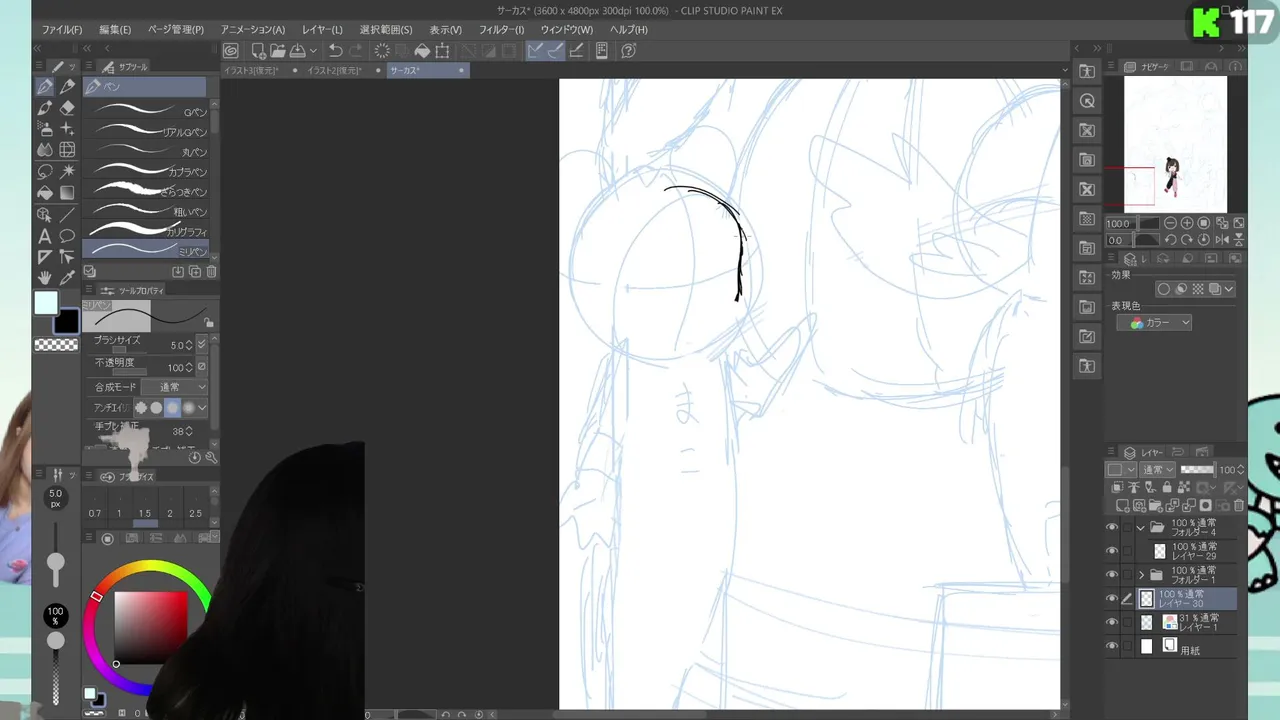Select the Fill bucket tool

click(x=45, y=192)
